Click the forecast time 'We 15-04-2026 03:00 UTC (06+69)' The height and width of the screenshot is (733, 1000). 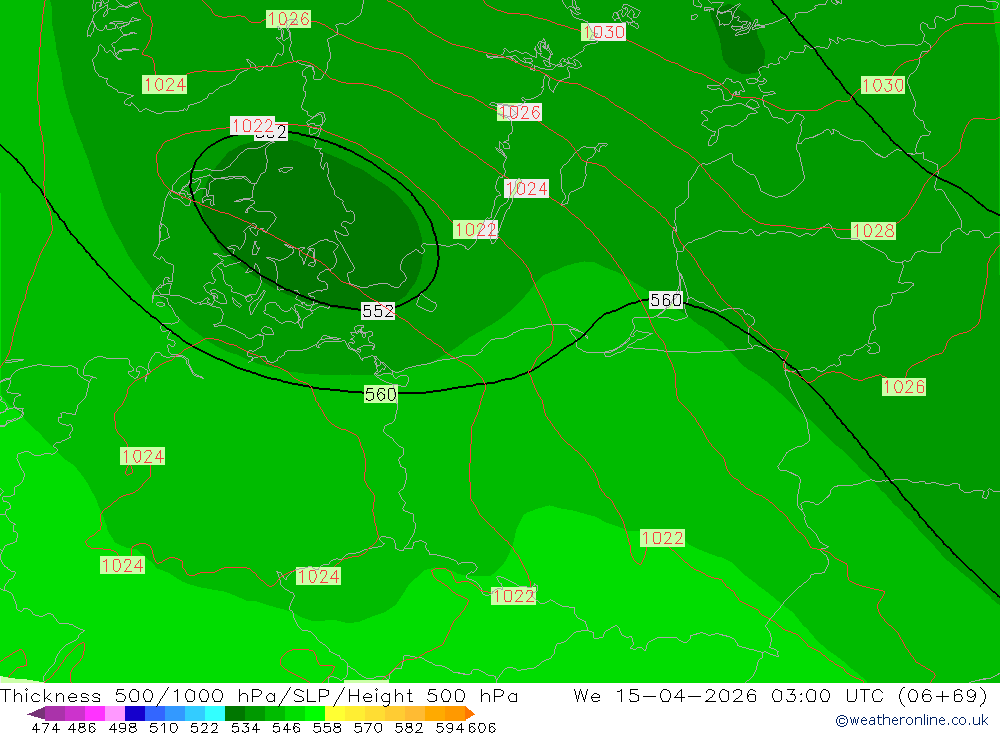780,695
